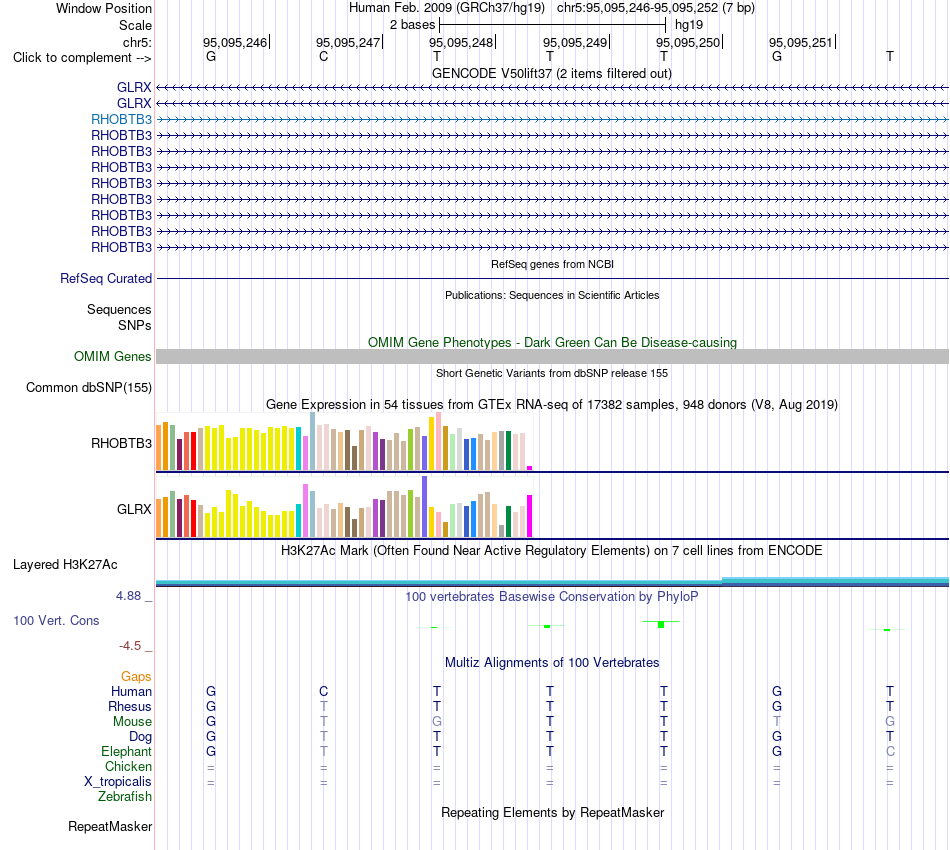Click the 95,095,251 ruler coordinate
The image size is (950, 850).
(x=801, y=42)
